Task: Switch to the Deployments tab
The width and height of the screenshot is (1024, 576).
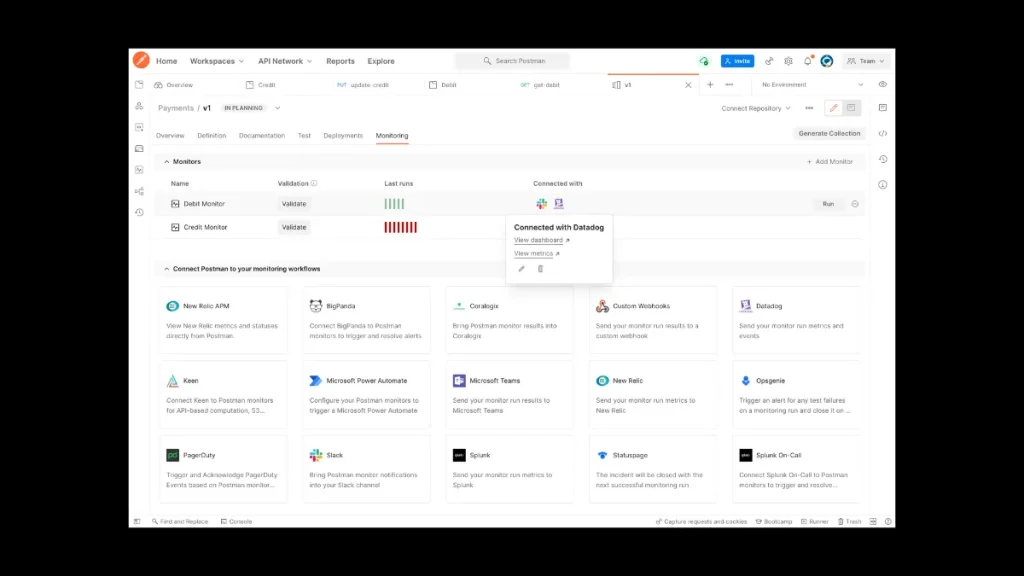Action: [343, 135]
